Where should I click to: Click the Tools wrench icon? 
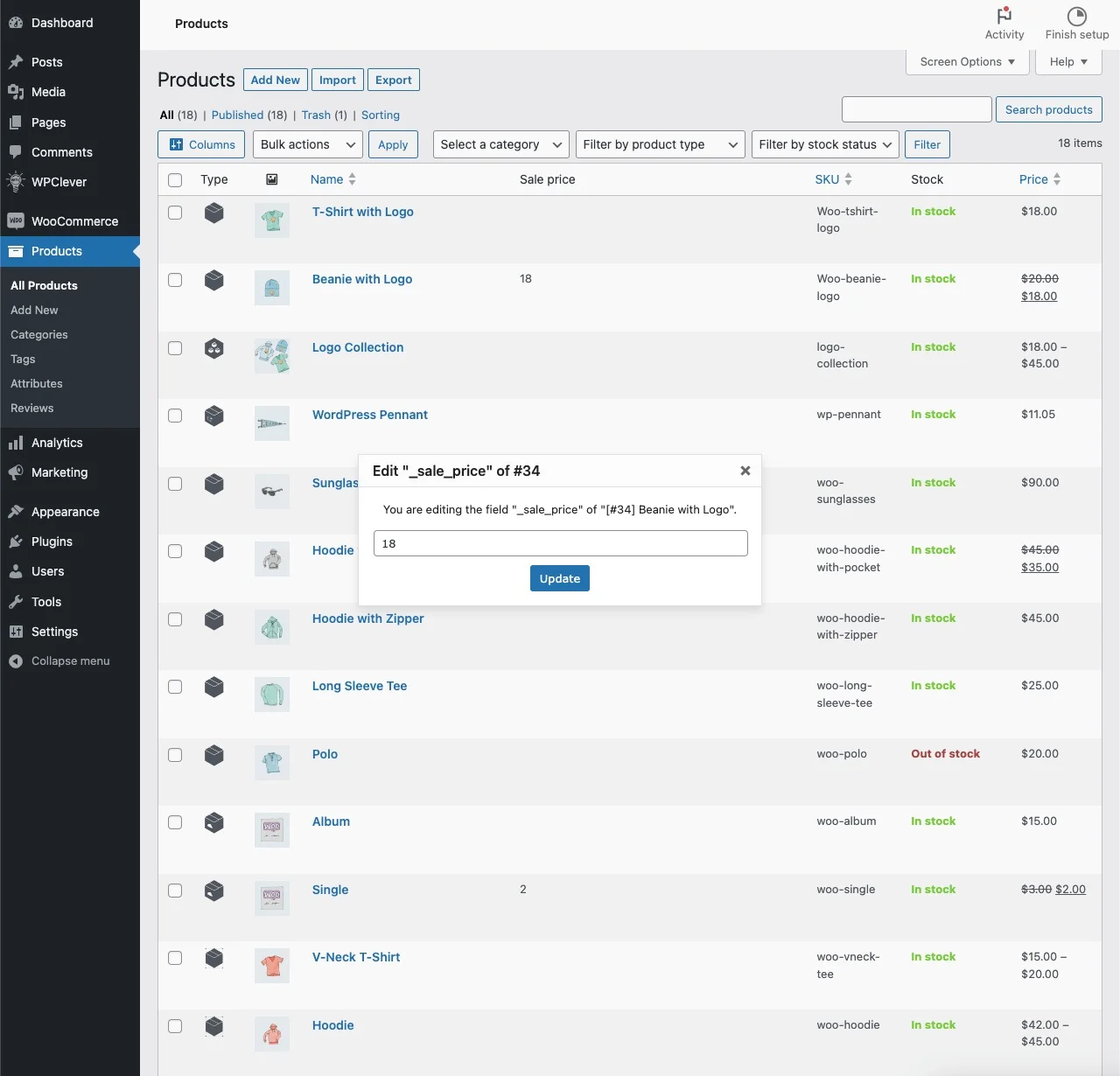tap(16, 602)
